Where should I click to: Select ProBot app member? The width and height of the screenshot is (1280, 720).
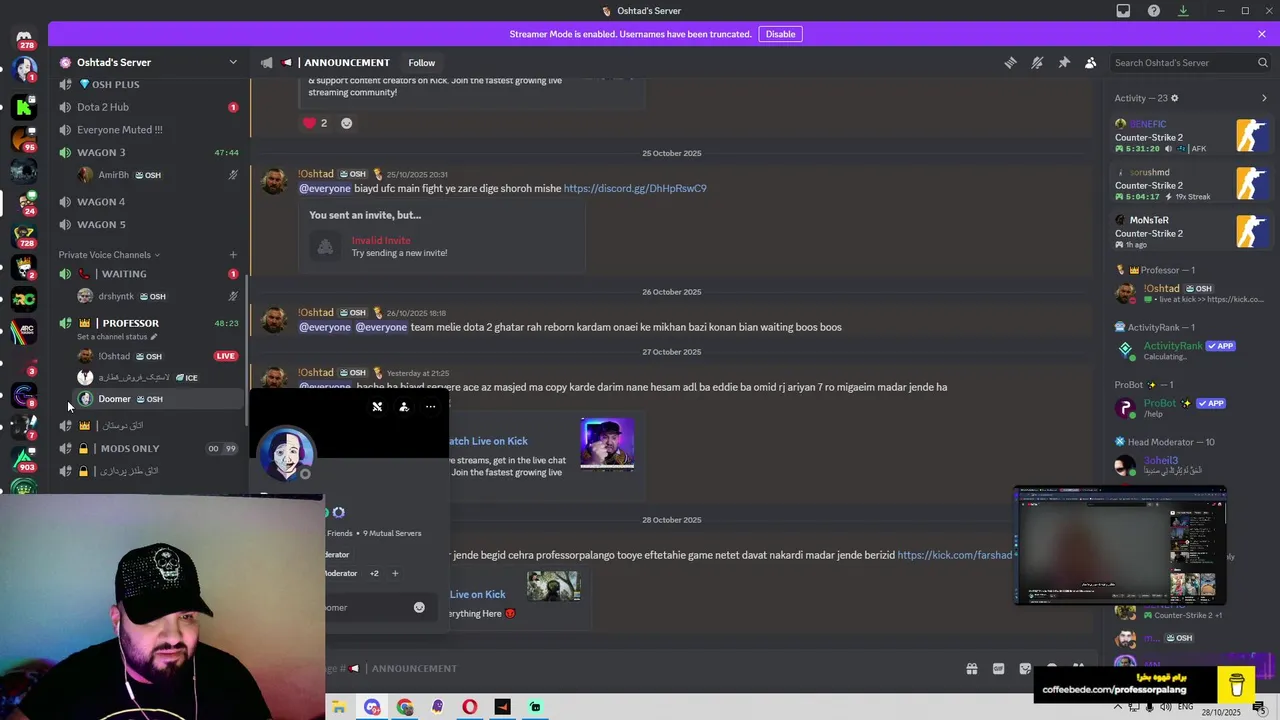pos(1191,408)
